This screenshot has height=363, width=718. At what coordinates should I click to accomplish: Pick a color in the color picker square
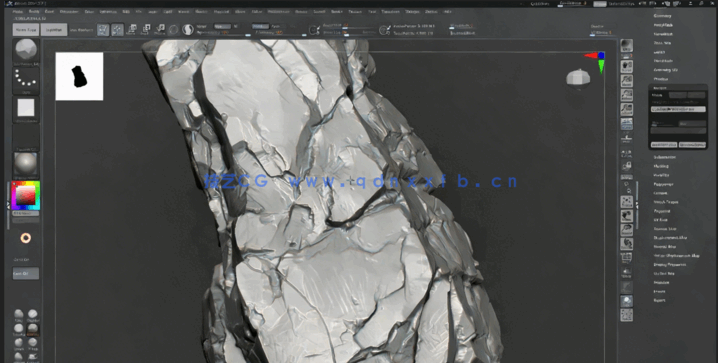(26, 196)
